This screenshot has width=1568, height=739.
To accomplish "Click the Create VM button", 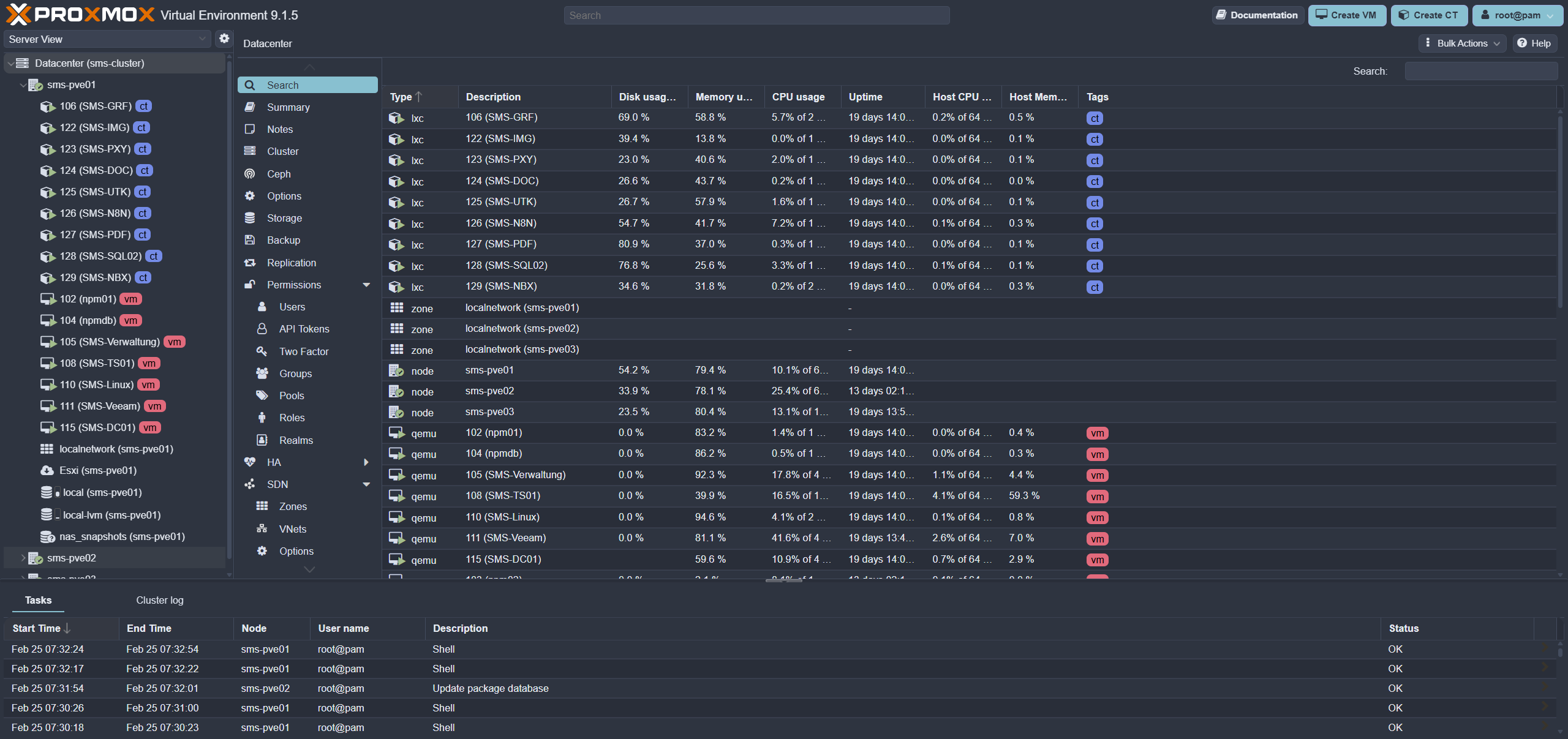I will 1346,15.
